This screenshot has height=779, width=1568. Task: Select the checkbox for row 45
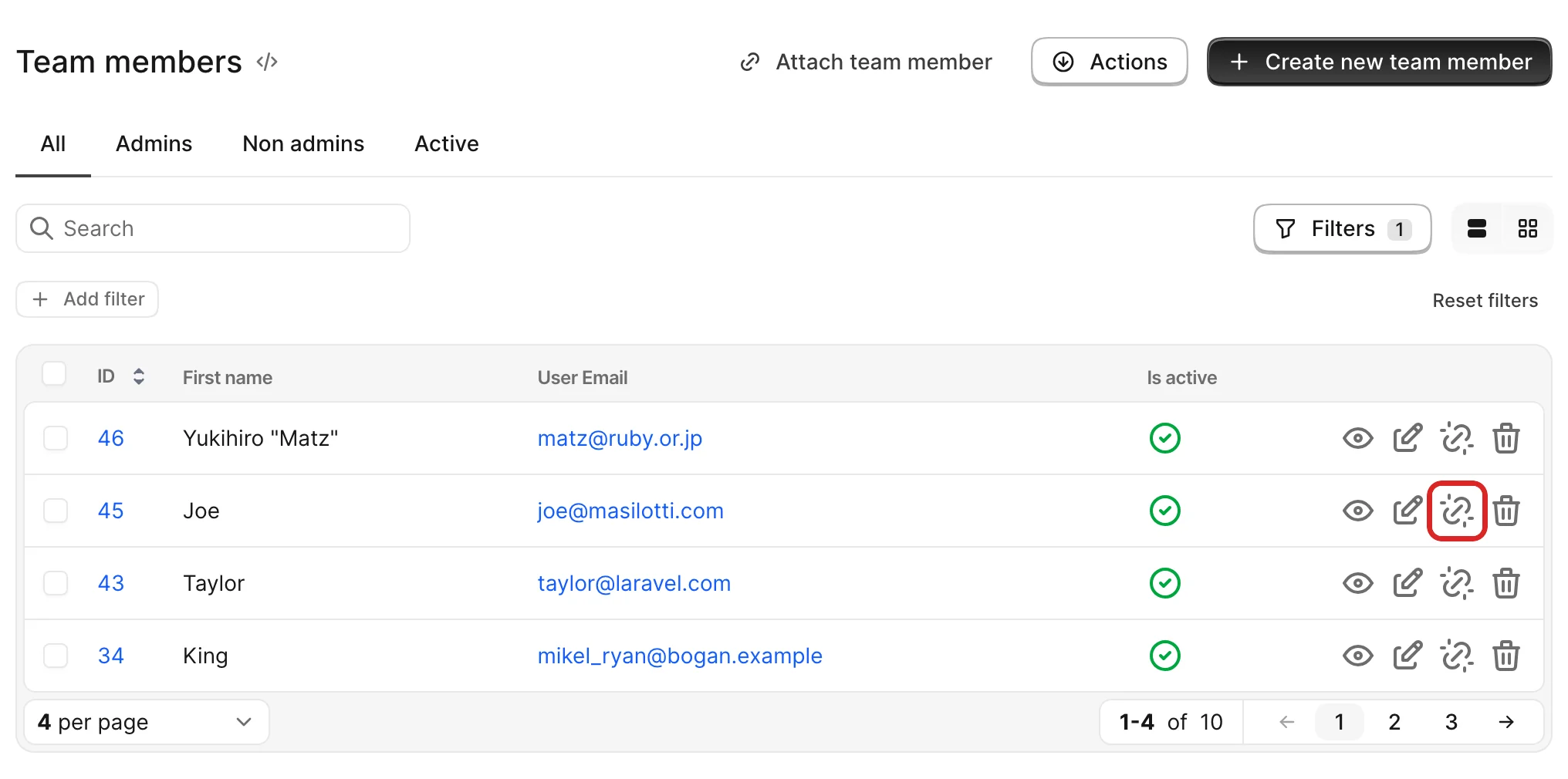pos(56,511)
